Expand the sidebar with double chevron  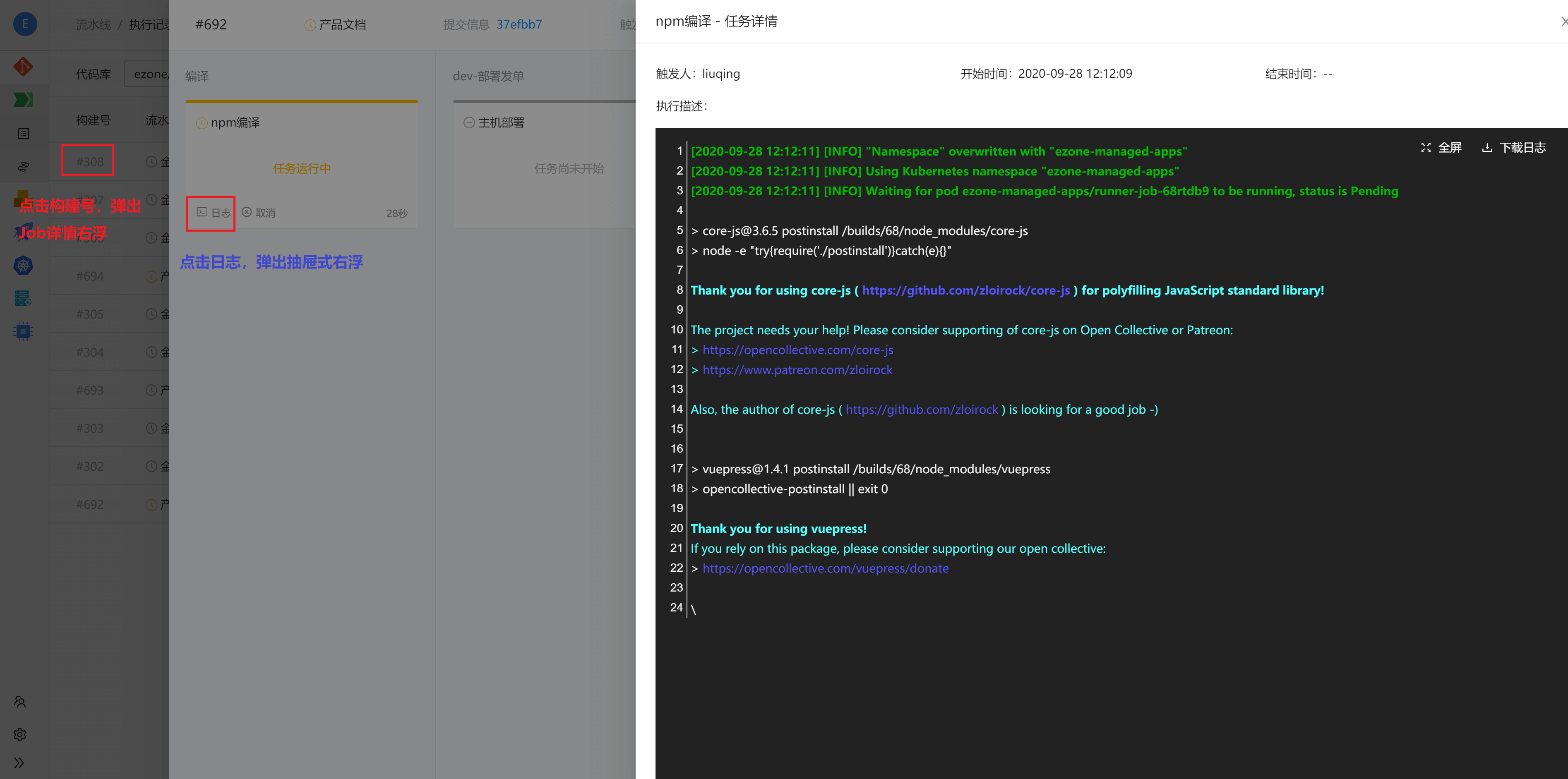[19, 762]
